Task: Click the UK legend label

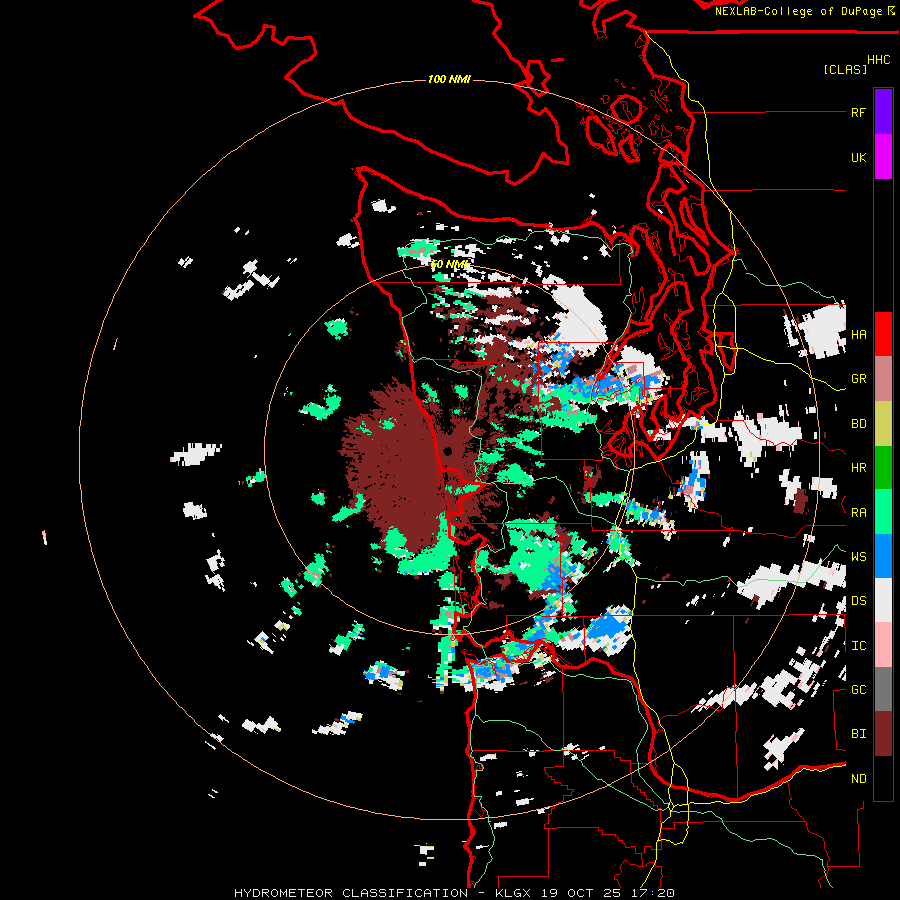Action: point(858,157)
